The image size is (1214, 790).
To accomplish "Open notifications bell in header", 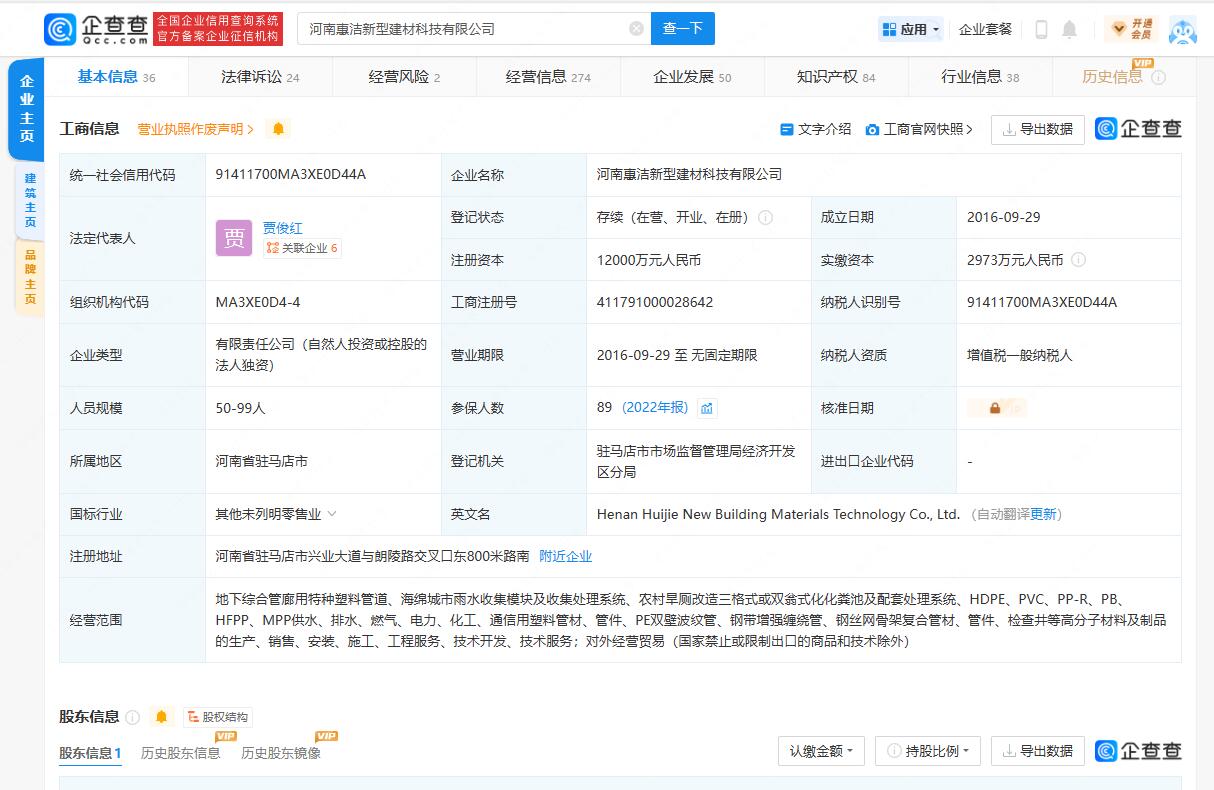I will (1069, 29).
